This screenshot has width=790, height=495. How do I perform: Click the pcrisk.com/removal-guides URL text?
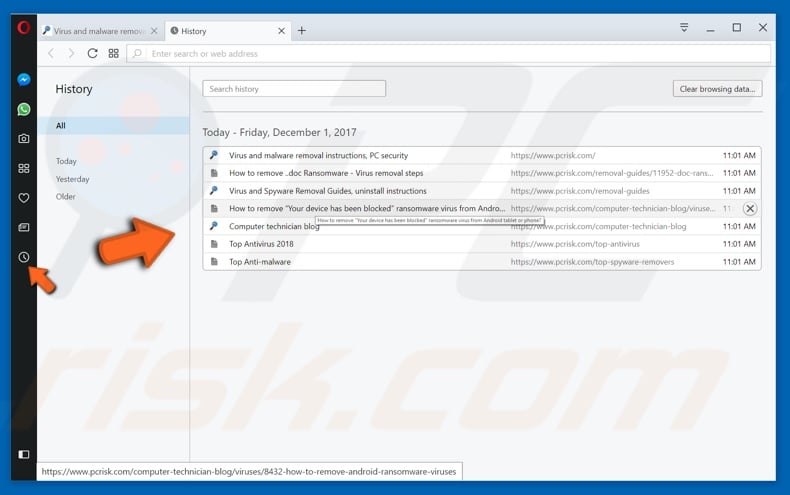pos(580,191)
